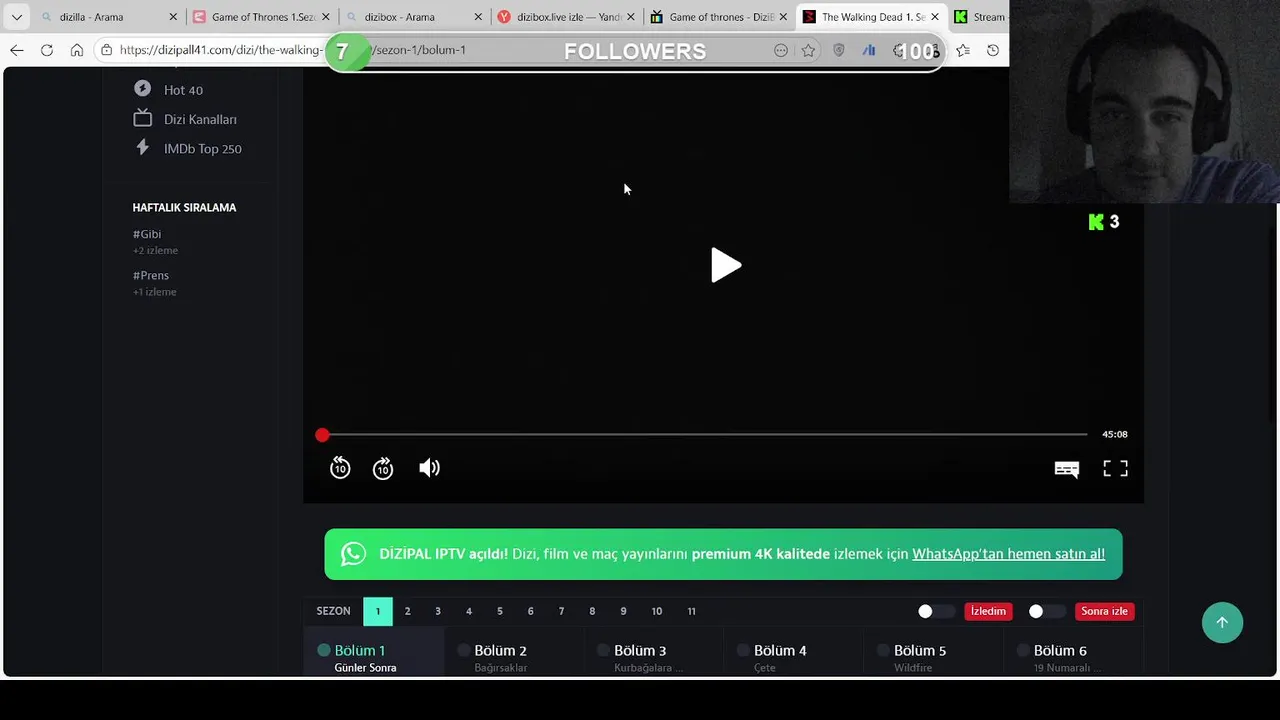
Task: Click the red Sonra izle button
Action: [x=1104, y=611]
